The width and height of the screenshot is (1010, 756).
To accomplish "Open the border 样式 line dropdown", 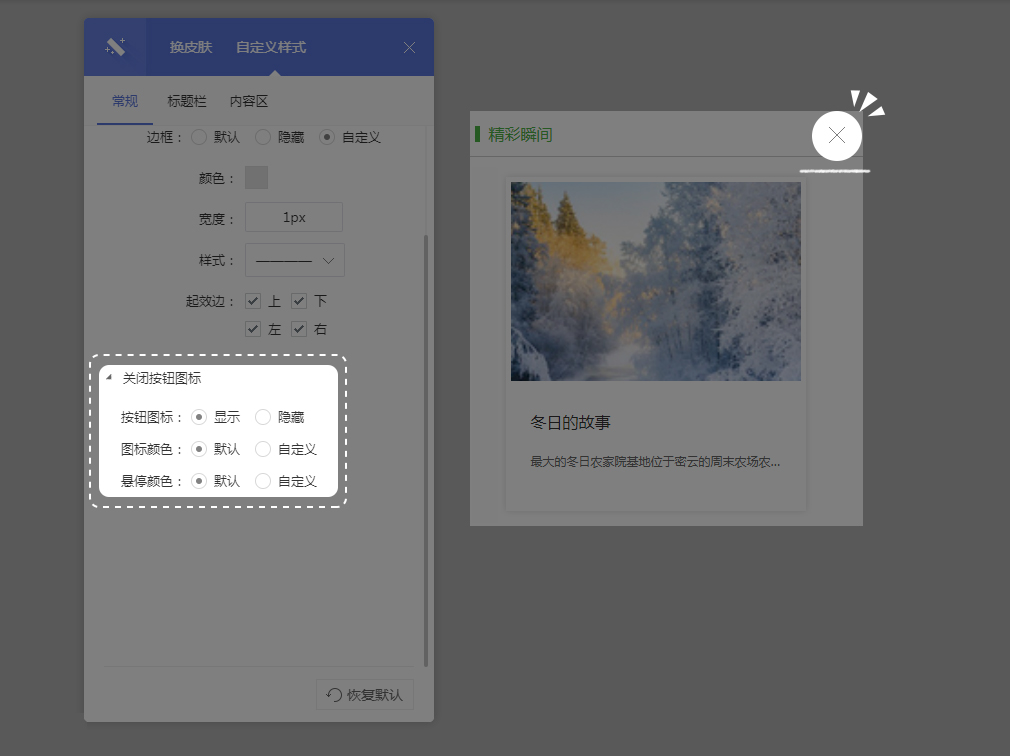I will pyautogui.click(x=294, y=260).
